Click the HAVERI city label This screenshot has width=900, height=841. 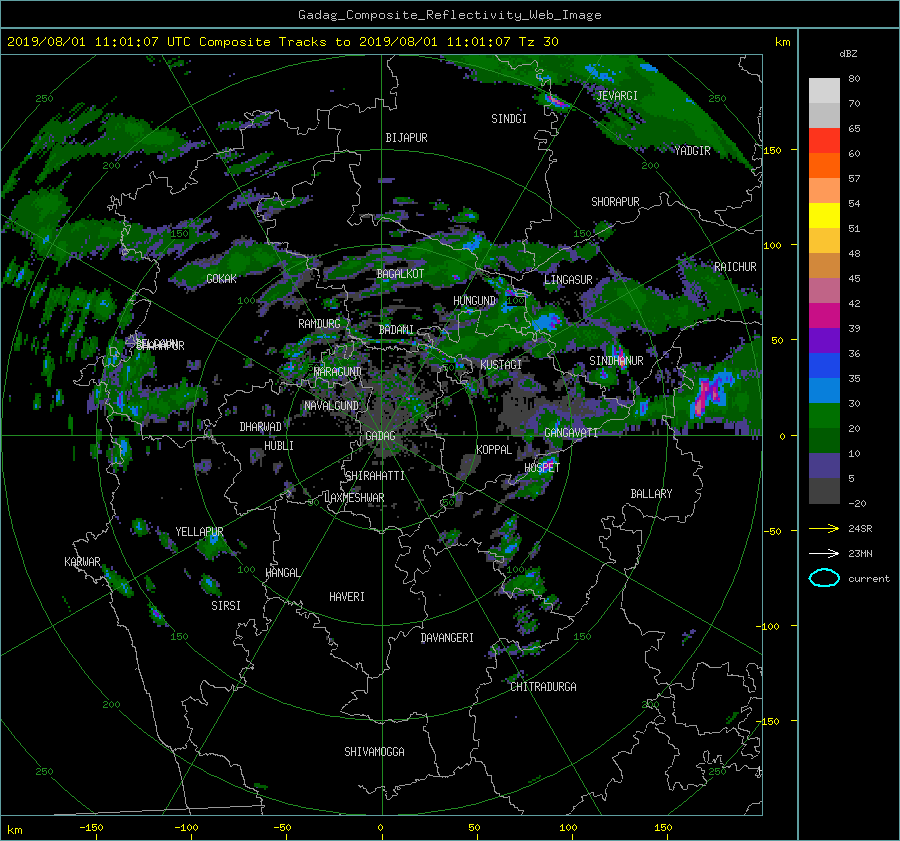tap(347, 597)
